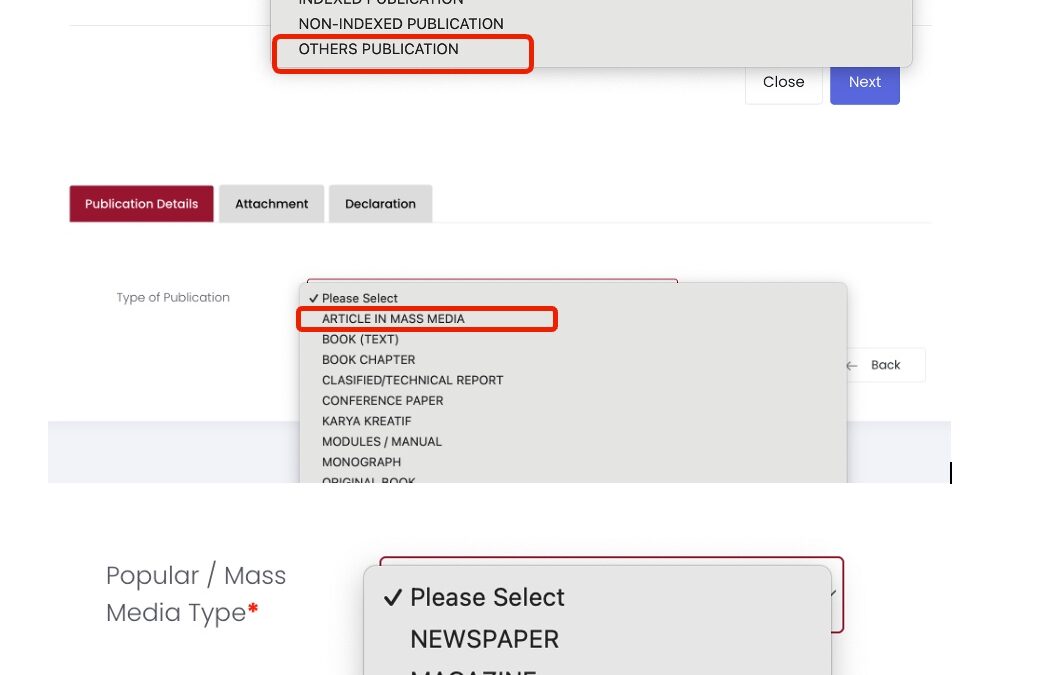Choose KARYA KREATIF from the list
This screenshot has height=675, width=1044.
(x=366, y=421)
